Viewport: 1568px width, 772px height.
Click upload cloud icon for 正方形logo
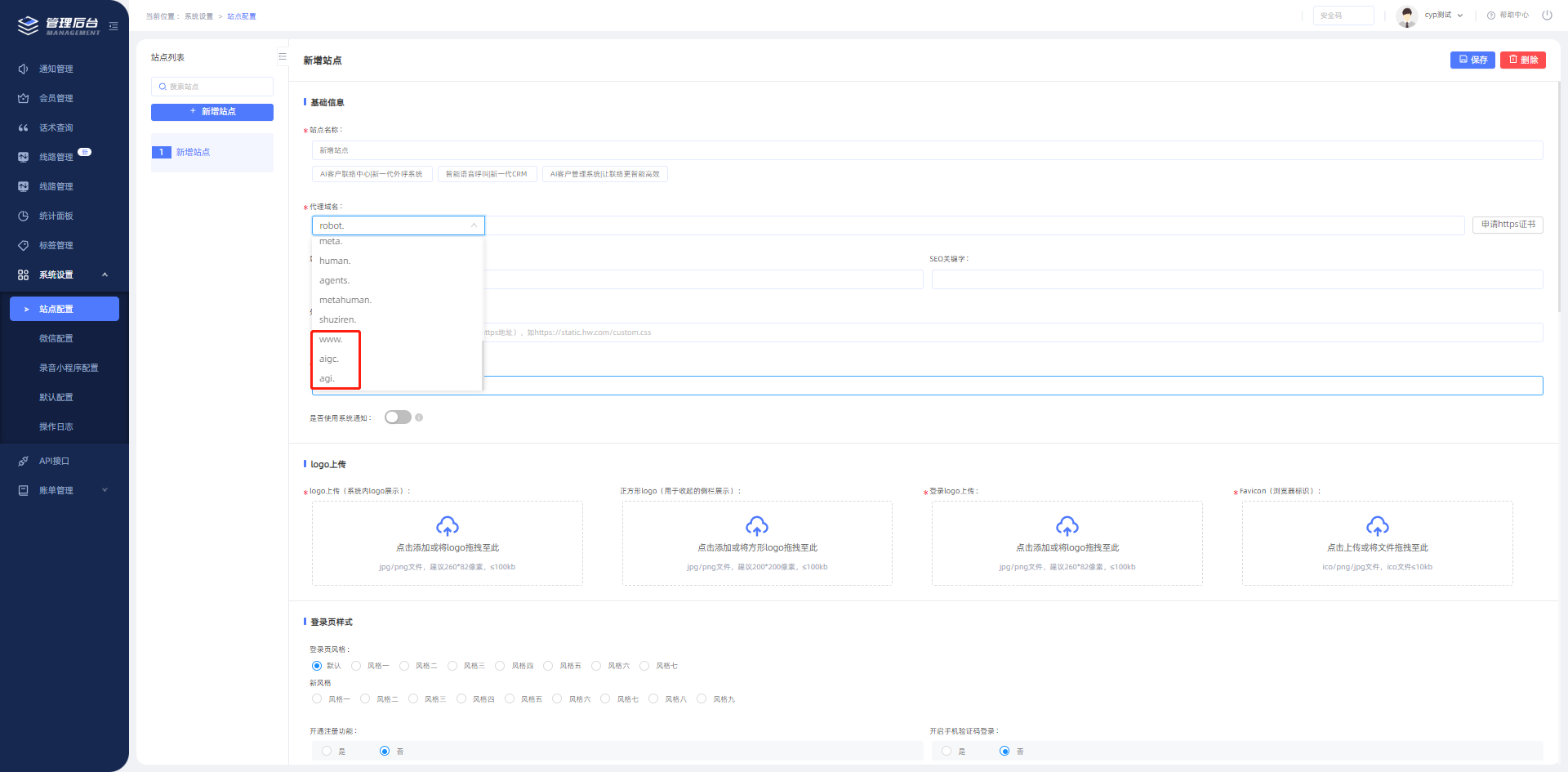click(757, 525)
